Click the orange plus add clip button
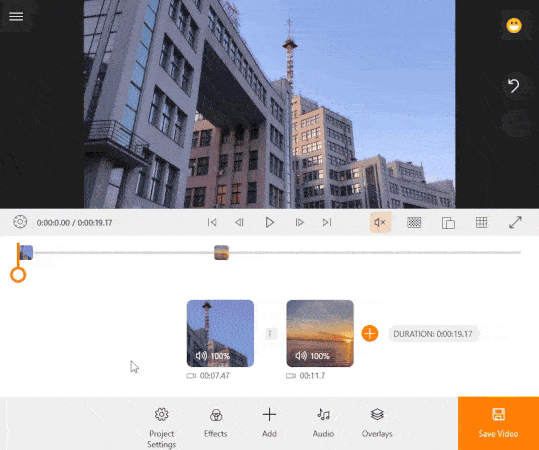The image size is (539, 450). click(370, 333)
